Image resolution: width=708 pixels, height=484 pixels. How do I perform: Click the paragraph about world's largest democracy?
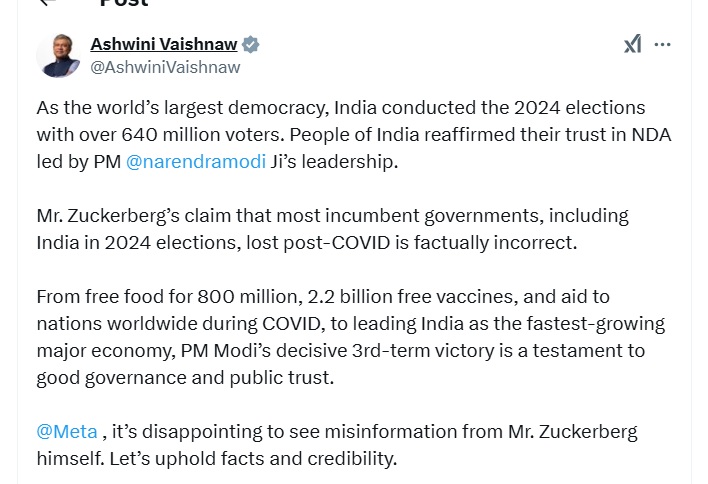pos(354,135)
